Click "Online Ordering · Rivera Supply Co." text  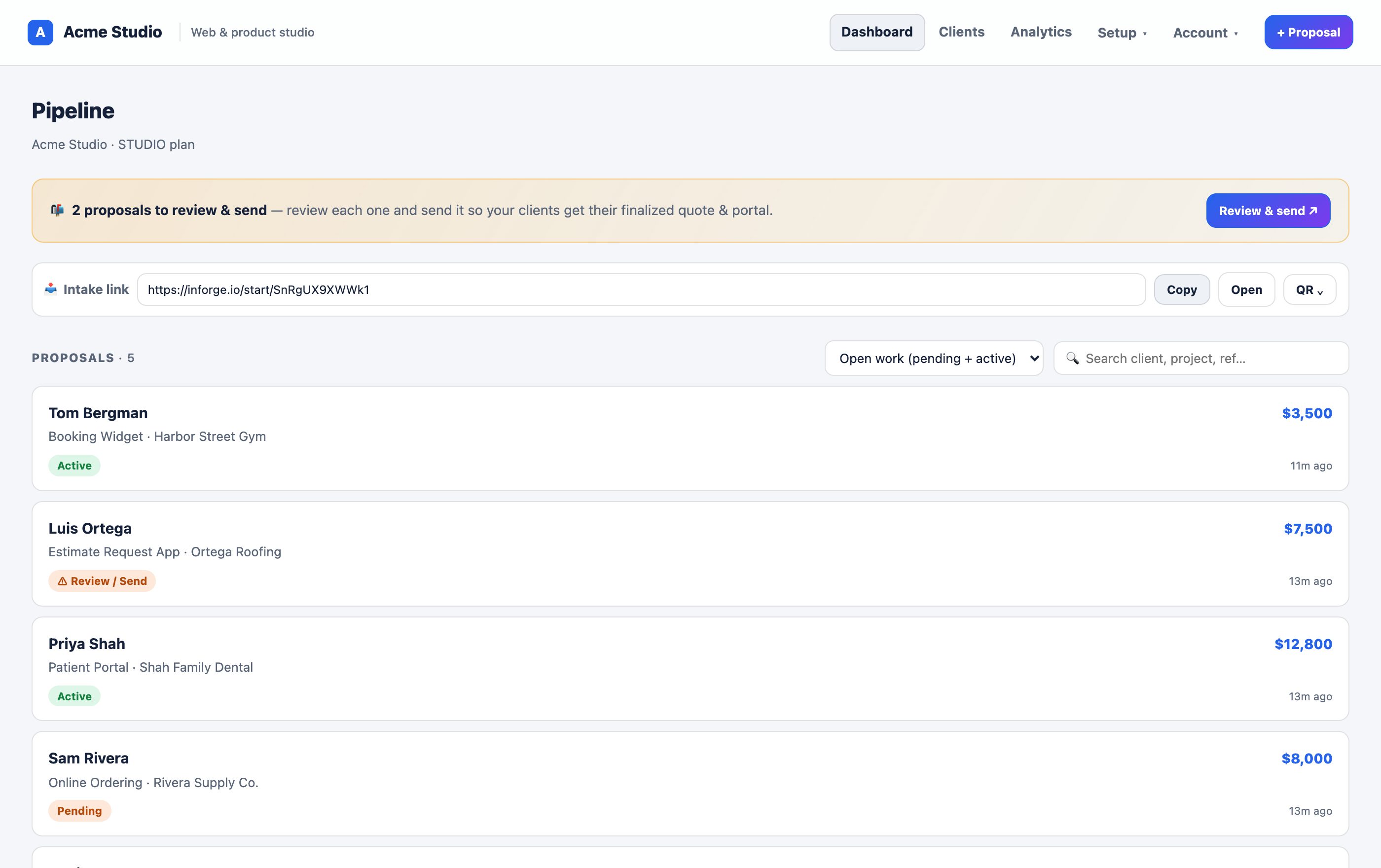153,783
